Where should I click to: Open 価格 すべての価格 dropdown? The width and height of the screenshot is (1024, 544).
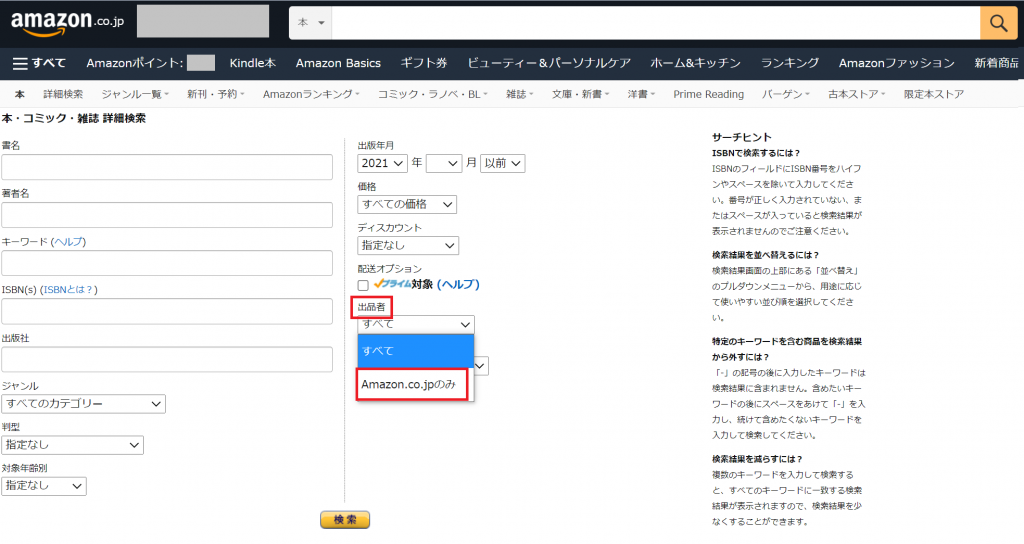(407, 204)
